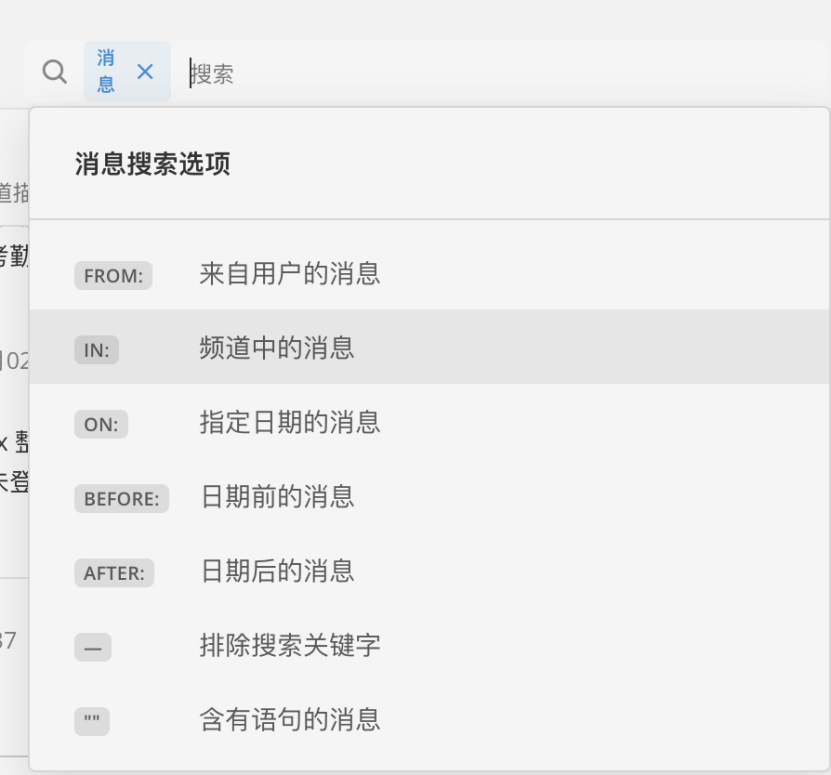Click the ON: badge

coord(101,424)
